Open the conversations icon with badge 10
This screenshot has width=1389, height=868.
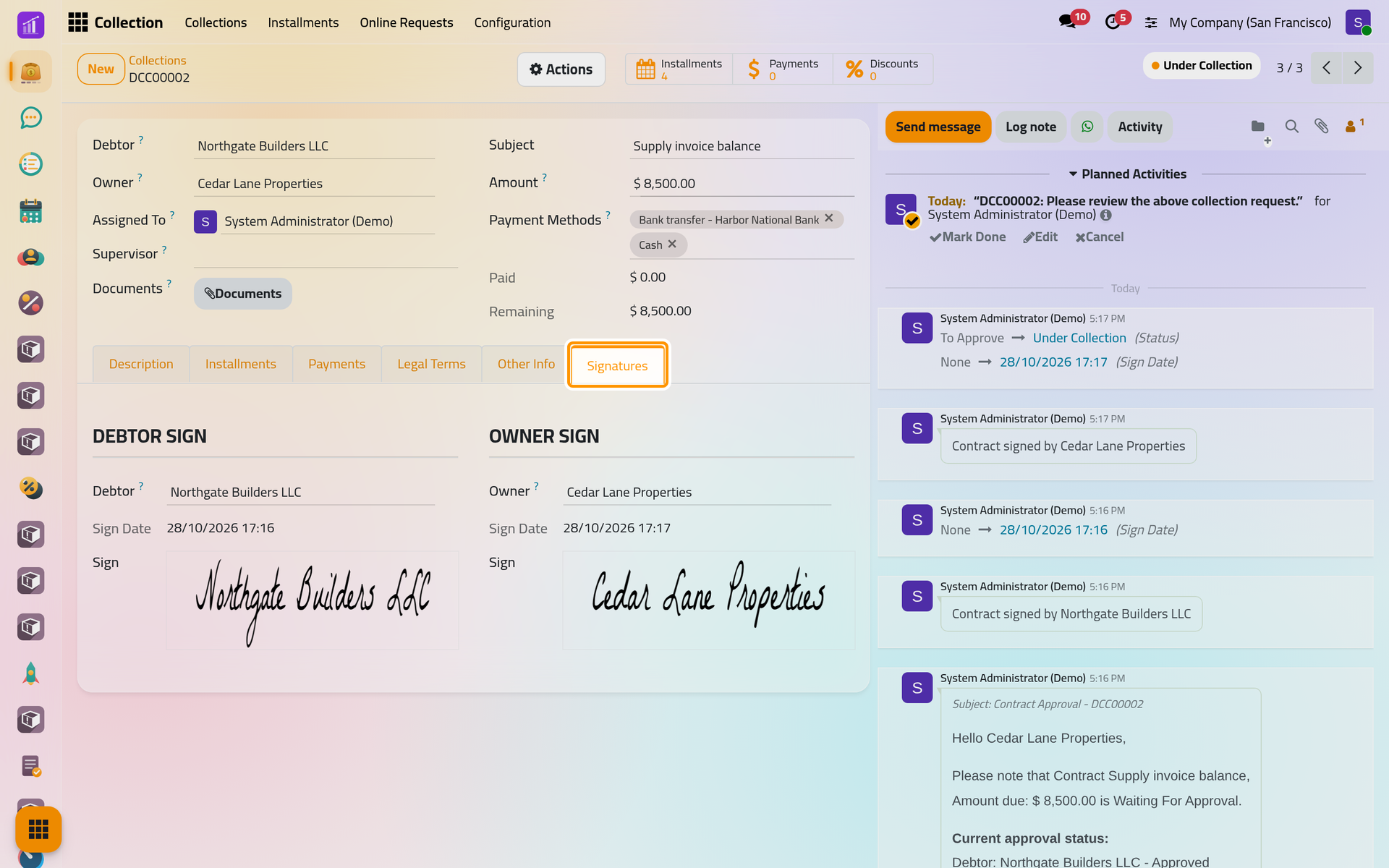[x=1067, y=22]
